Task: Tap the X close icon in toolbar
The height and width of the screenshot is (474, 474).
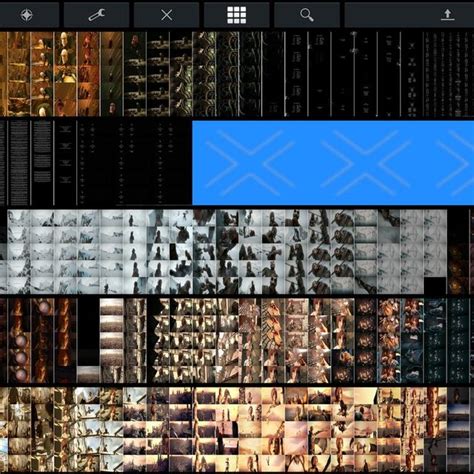Action: point(166,15)
